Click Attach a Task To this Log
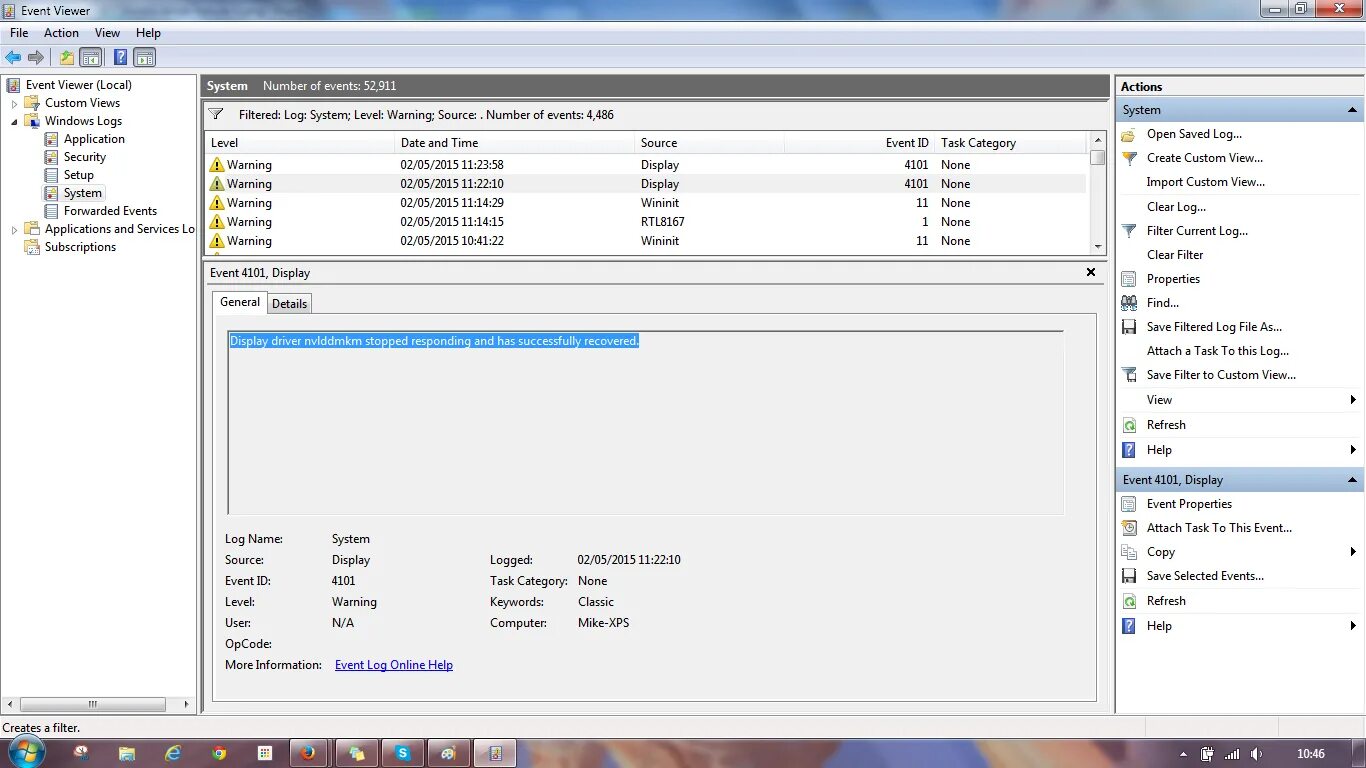Viewport: 1366px width, 768px height. [1218, 351]
